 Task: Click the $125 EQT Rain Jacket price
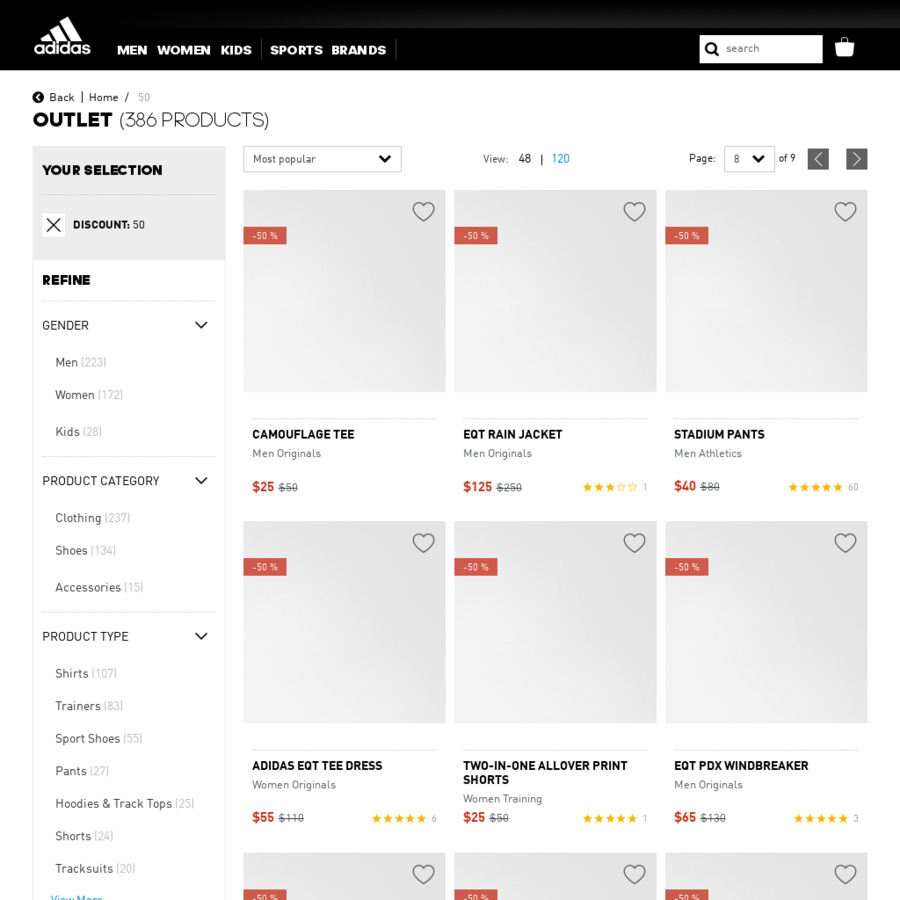(x=478, y=487)
